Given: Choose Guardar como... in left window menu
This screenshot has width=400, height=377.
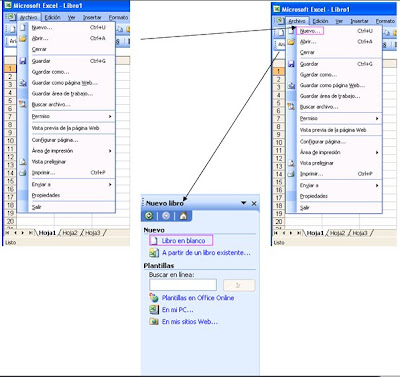Looking at the screenshot, I should click(50, 72).
